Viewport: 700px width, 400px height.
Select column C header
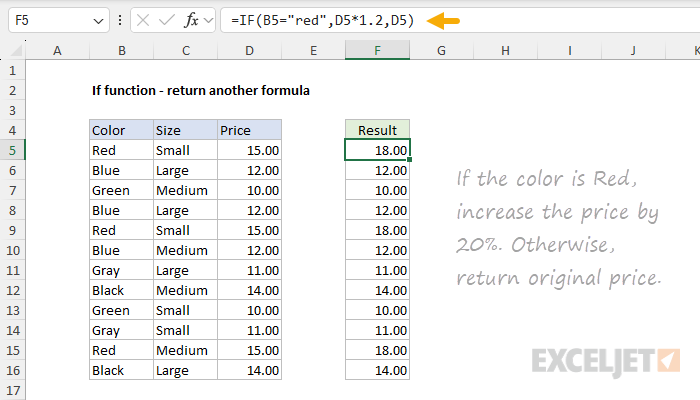186,51
